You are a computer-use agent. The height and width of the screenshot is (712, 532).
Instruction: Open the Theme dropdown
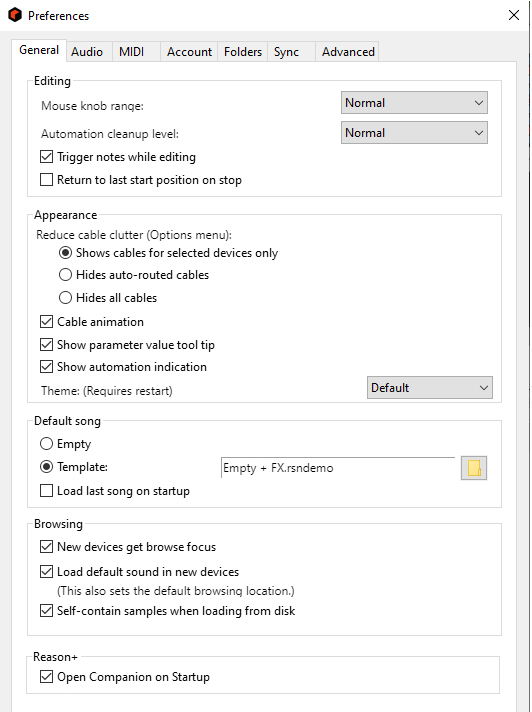point(429,387)
